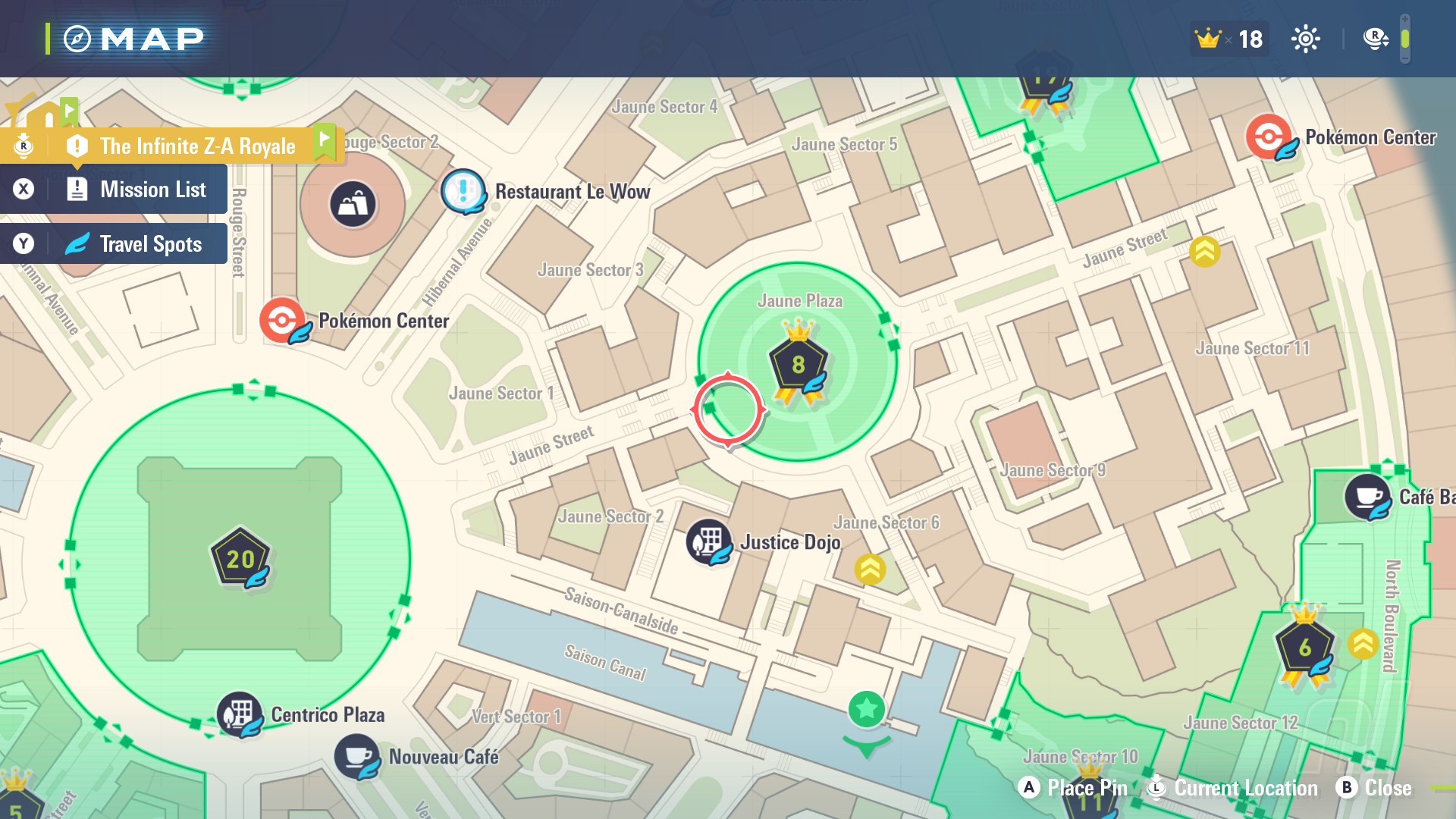Viewport: 1456px width, 819px height.
Task: Click the green zoom level slider
Action: pos(1404,39)
